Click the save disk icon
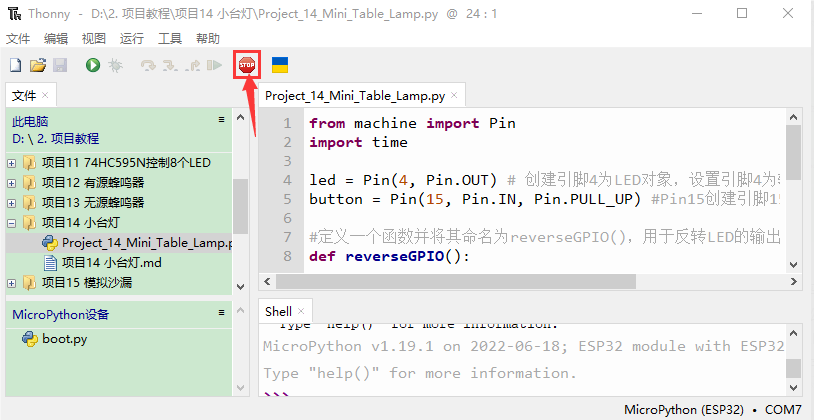Image resolution: width=814 pixels, height=420 pixels. pyautogui.click(x=60, y=65)
